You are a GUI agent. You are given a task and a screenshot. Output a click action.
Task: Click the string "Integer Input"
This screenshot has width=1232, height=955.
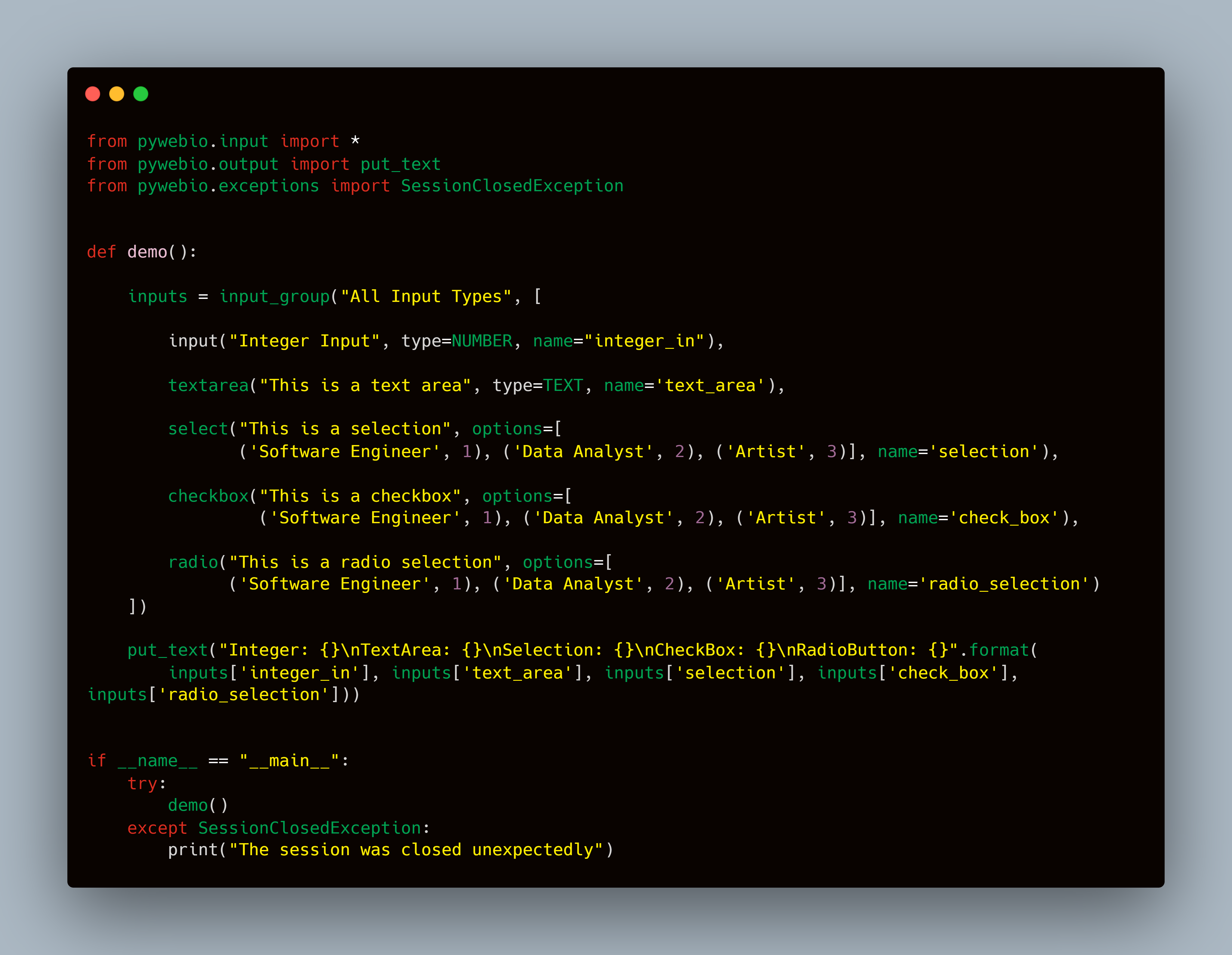(x=305, y=341)
